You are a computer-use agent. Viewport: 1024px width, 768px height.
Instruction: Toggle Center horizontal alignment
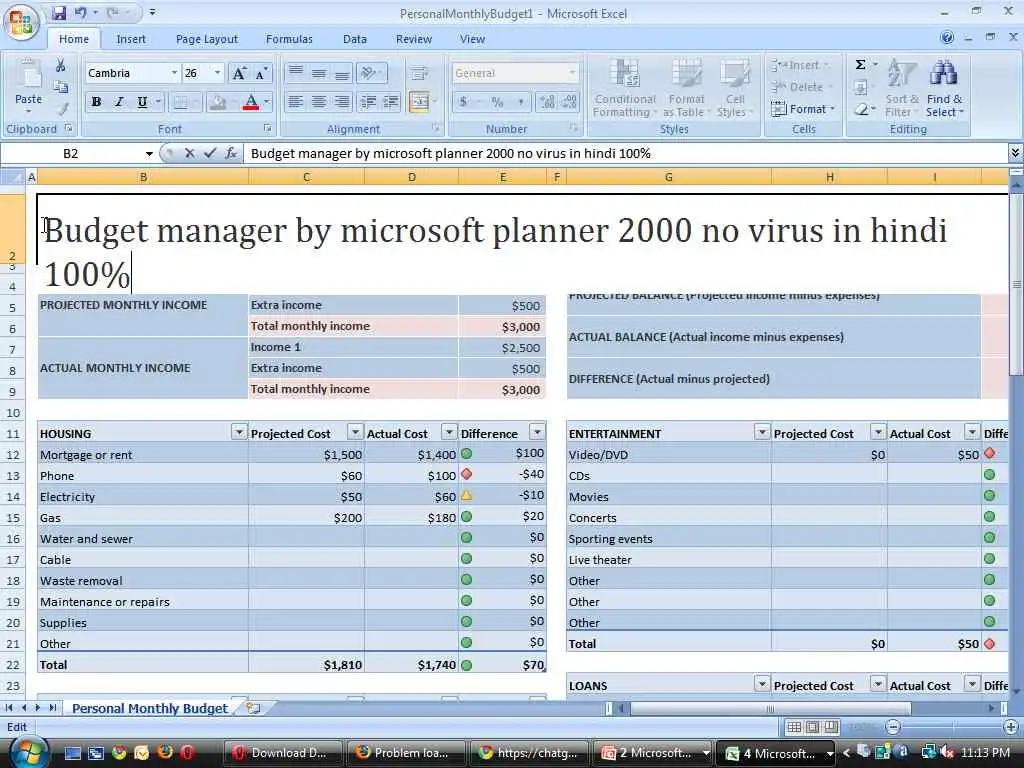[319, 102]
